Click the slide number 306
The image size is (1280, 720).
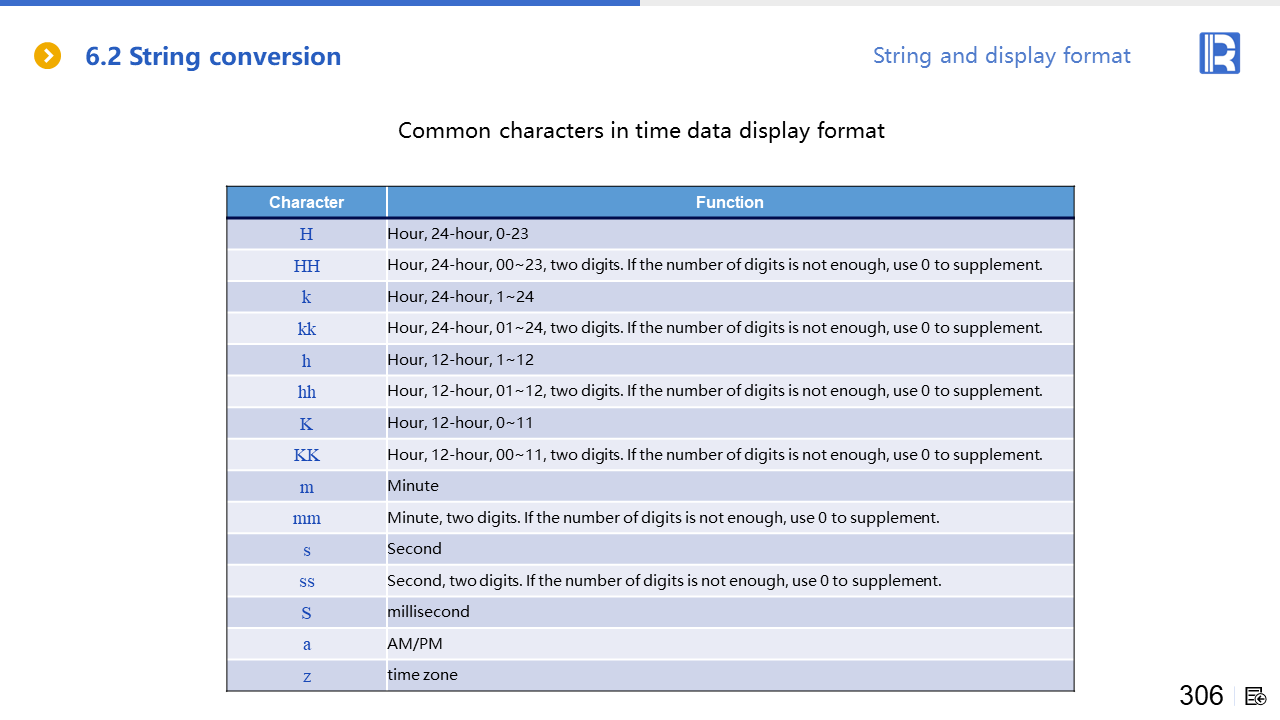click(1201, 695)
